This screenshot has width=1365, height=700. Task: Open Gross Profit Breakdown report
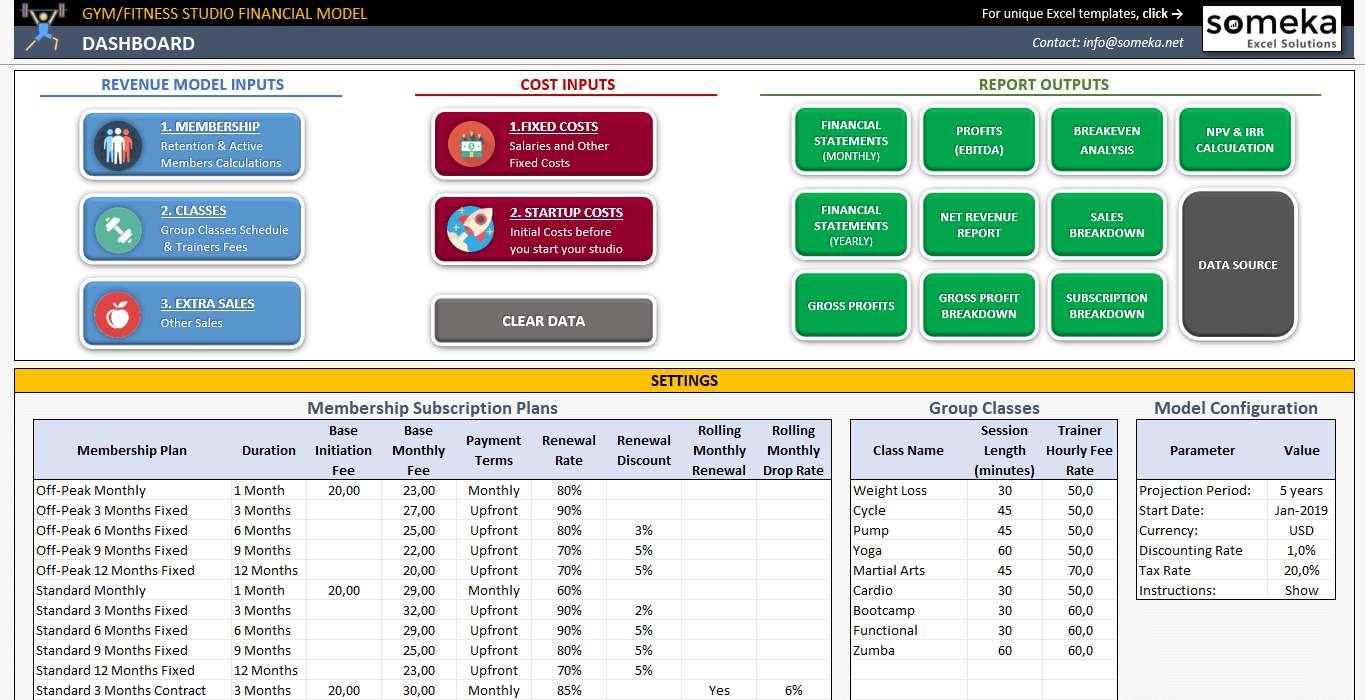click(979, 306)
